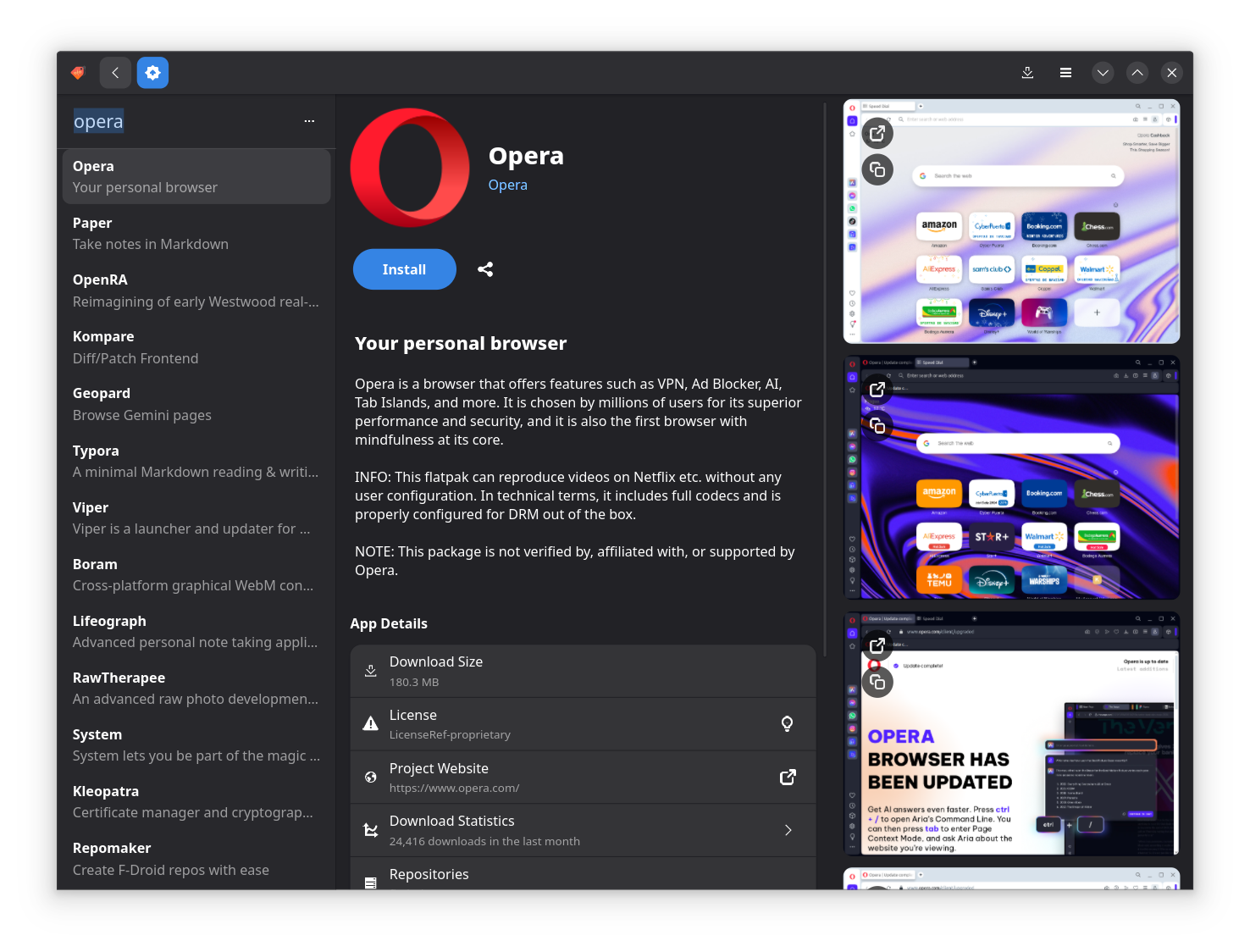Click the 'App Details' section heading
Viewport: 1250px width, 952px height.
tap(389, 623)
